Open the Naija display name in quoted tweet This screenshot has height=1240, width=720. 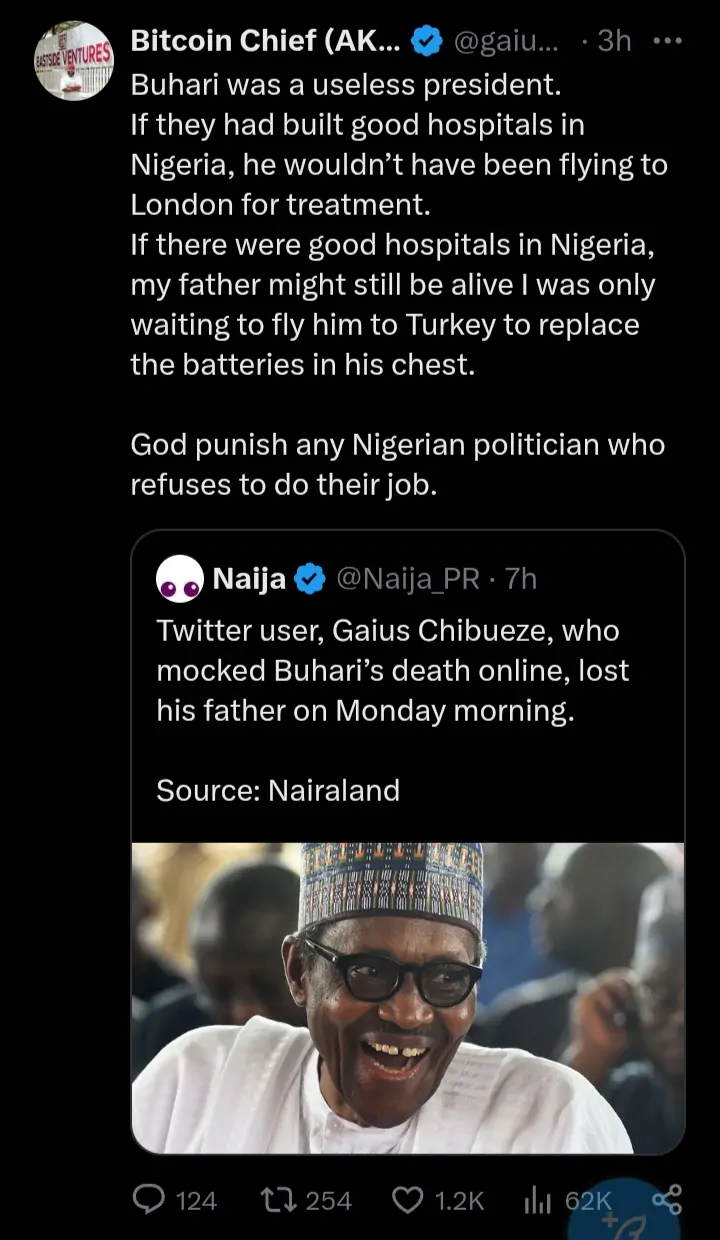pyautogui.click(x=249, y=578)
